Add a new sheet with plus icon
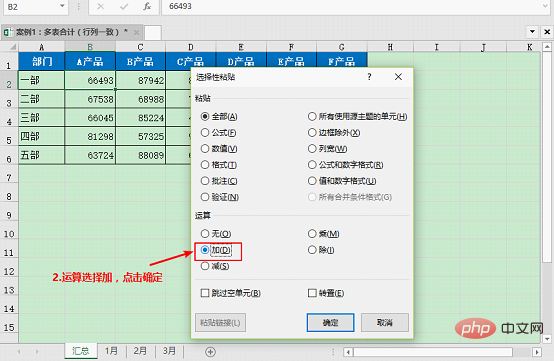 click(210, 351)
